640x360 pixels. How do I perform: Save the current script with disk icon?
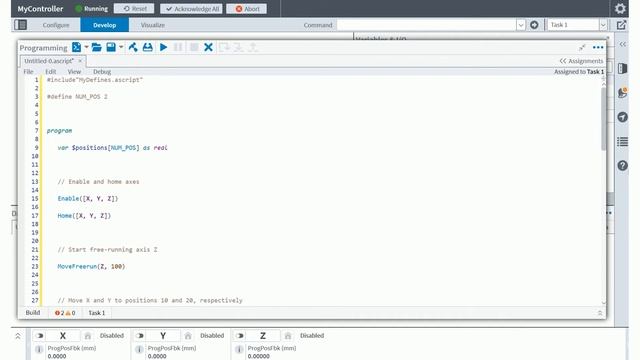(111, 47)
